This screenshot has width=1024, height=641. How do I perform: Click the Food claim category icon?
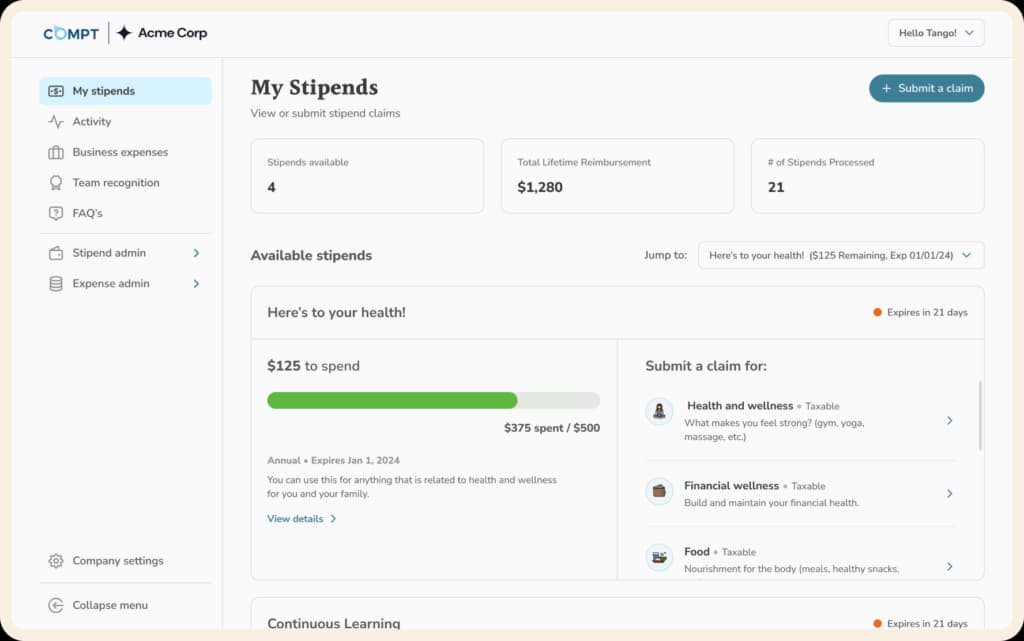click(x=659, y=559)
